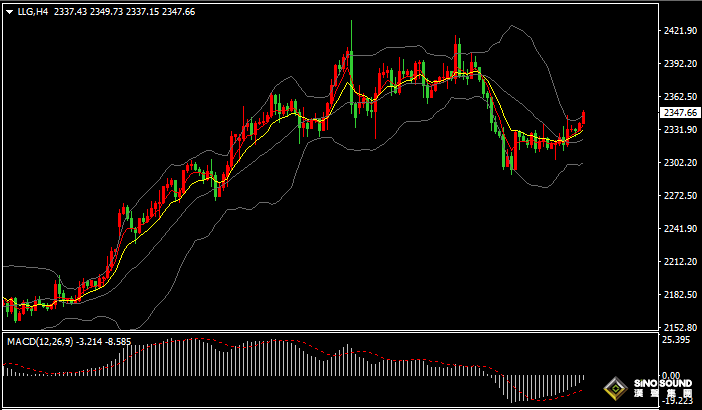Click the 25.395 MACD scale value
The image size is (702, 410).
(x=678, y=341)
